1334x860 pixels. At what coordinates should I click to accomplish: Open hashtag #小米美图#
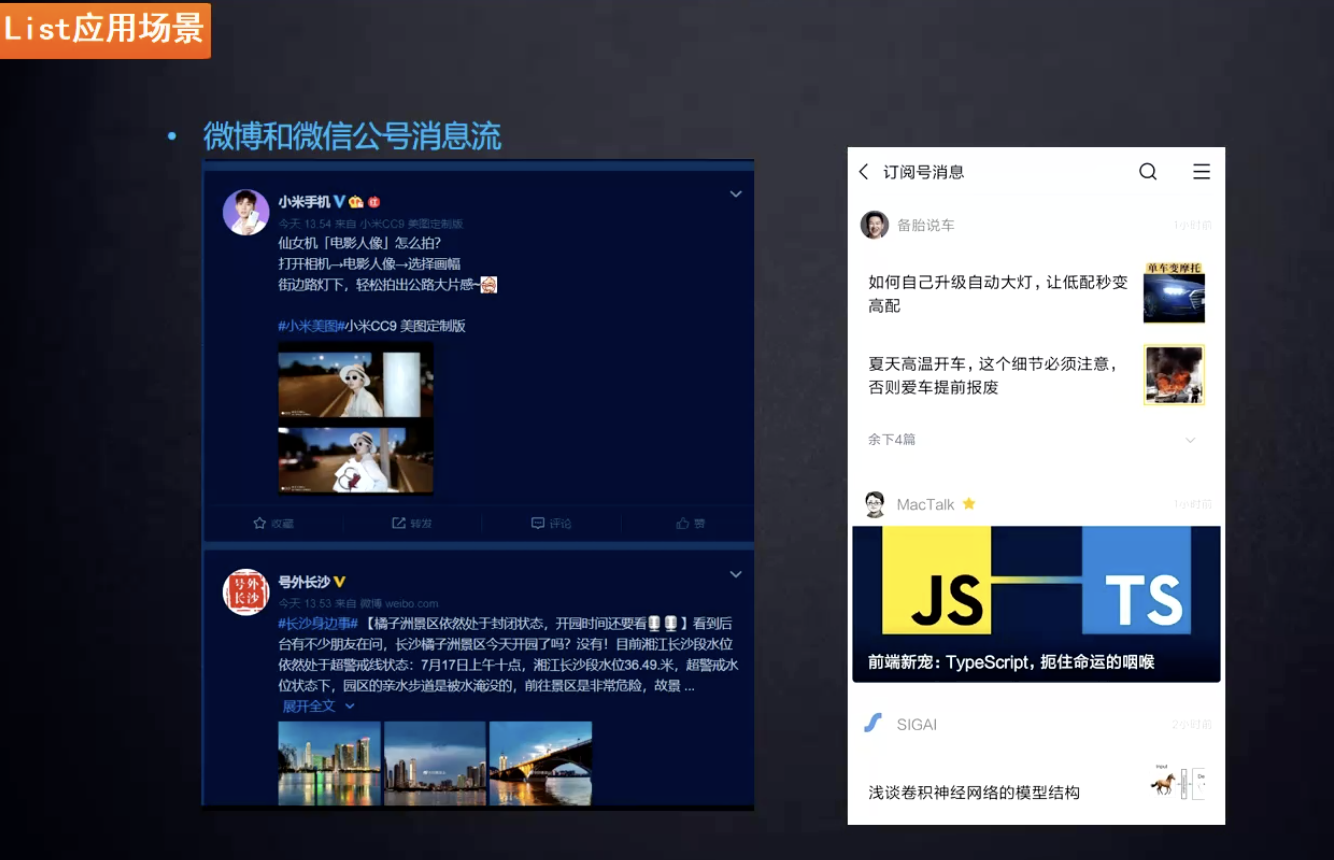click(310, 326)
